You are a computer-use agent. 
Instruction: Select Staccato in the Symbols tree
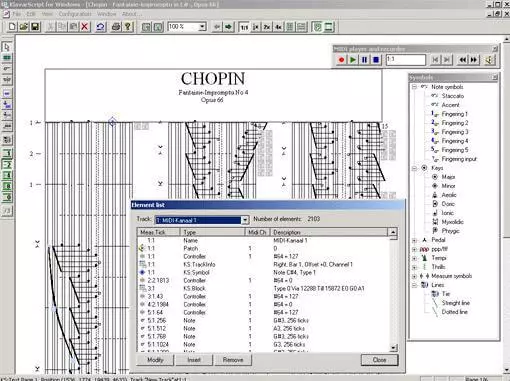[x=453, y=96]
